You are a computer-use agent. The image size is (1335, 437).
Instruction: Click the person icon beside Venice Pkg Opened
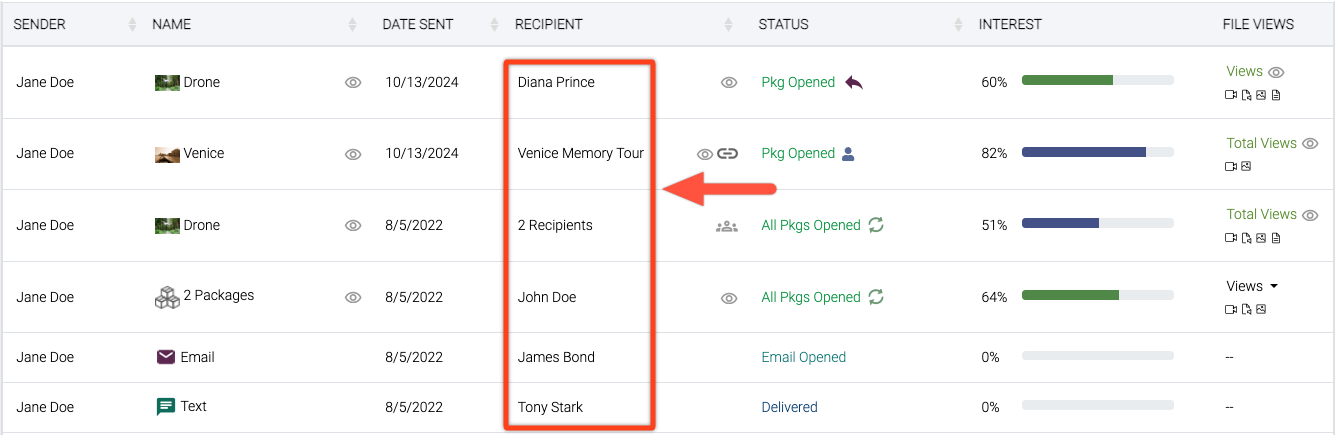pyautogui.click(x=848, y=154)
